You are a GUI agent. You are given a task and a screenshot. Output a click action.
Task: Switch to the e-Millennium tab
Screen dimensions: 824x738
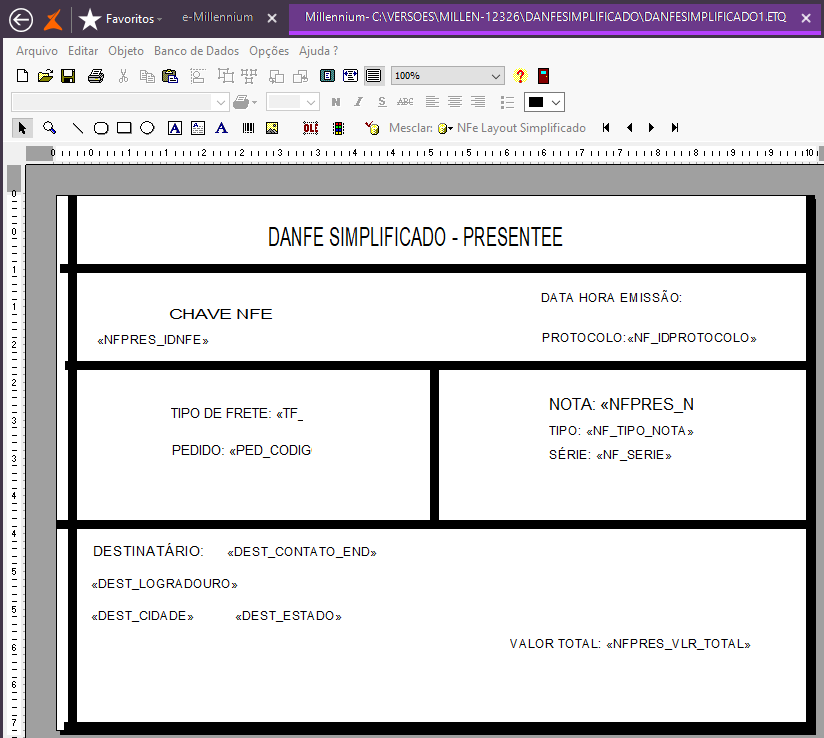click(218, 17)
